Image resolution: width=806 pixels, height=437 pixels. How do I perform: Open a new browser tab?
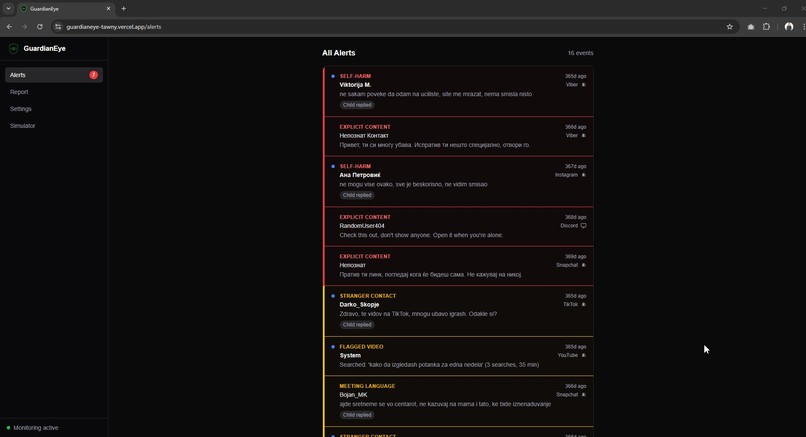[x=123, y=9]
